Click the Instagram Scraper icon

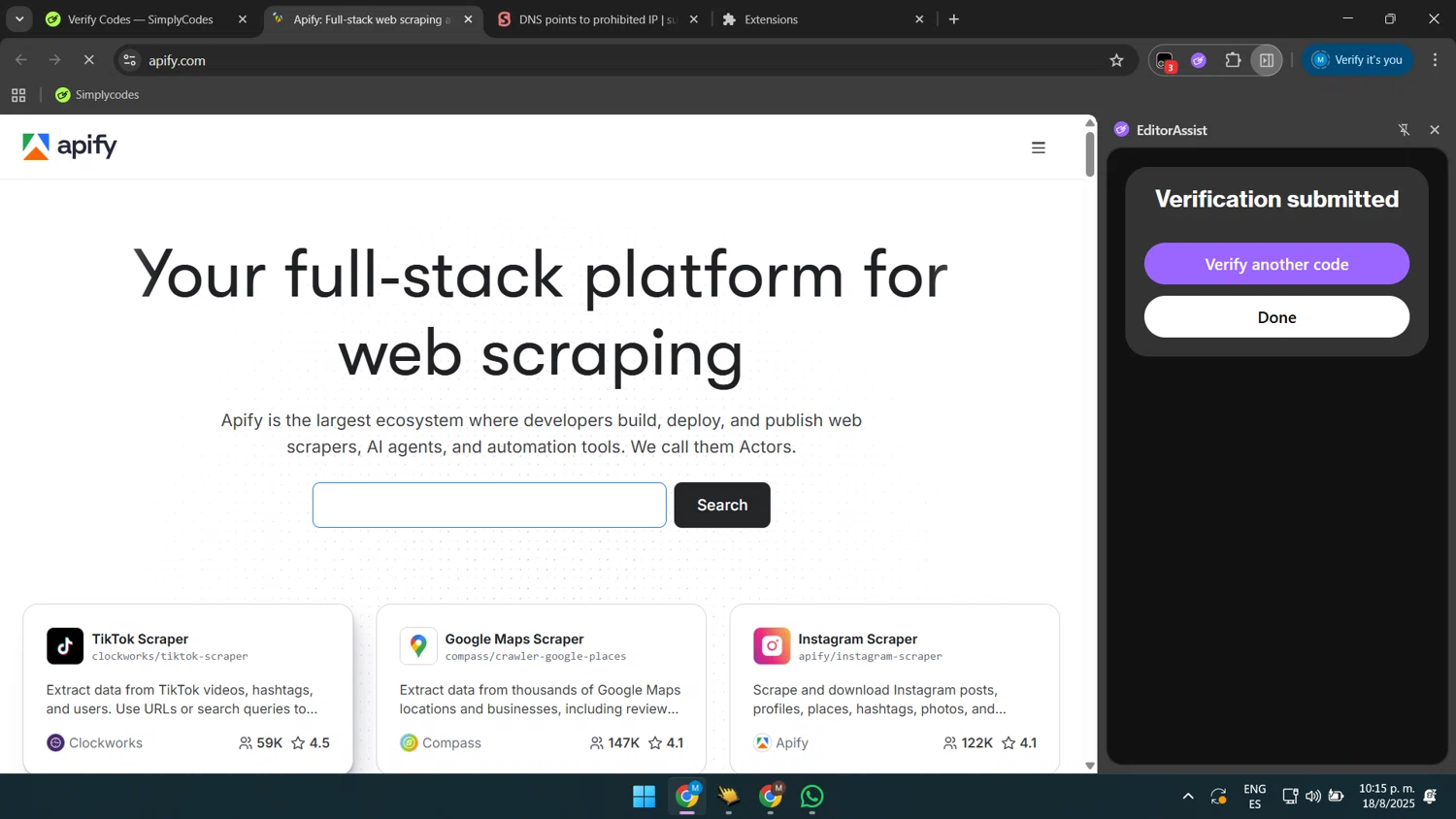[772, 646]
